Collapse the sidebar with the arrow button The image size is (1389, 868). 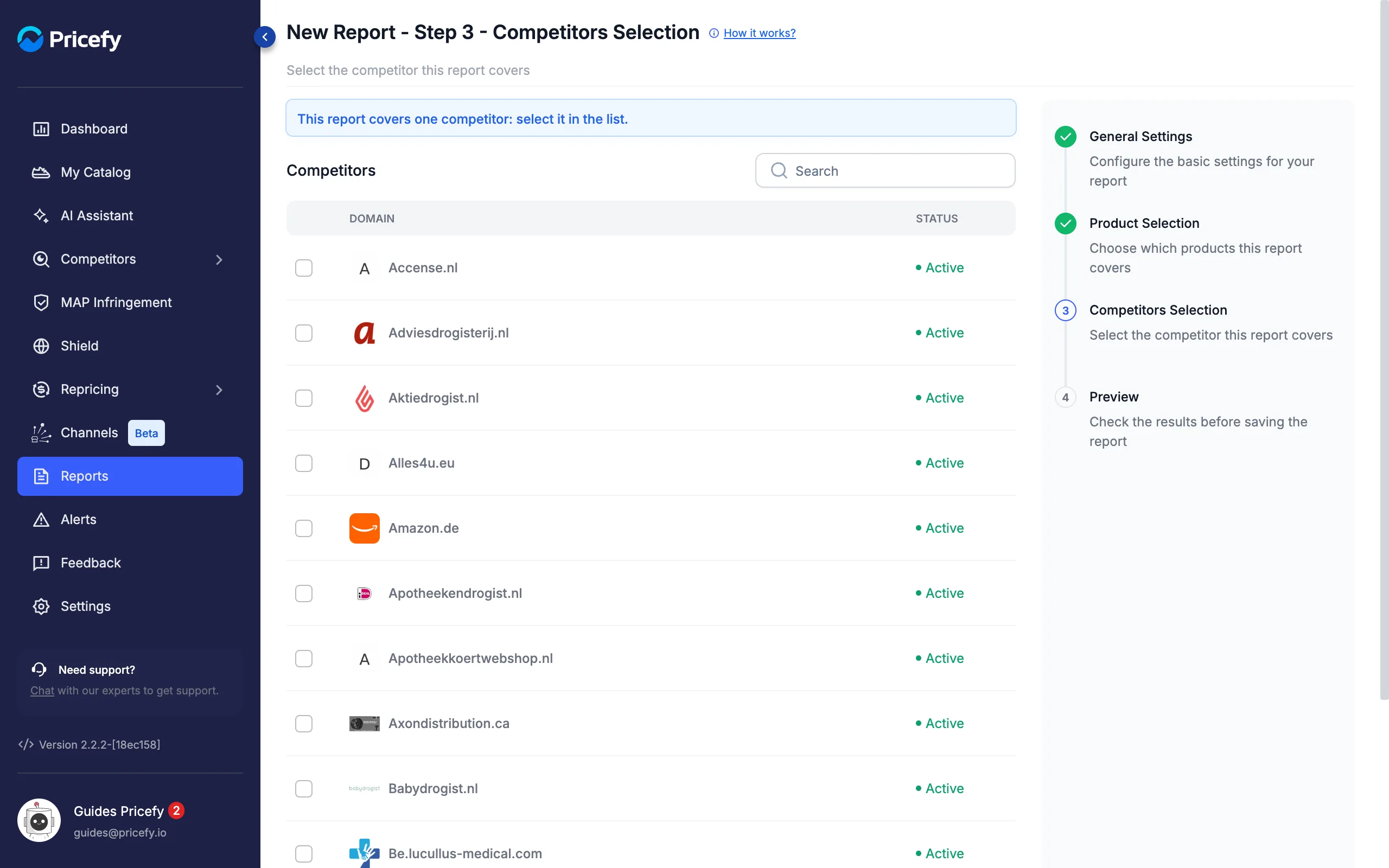[265, 37]
